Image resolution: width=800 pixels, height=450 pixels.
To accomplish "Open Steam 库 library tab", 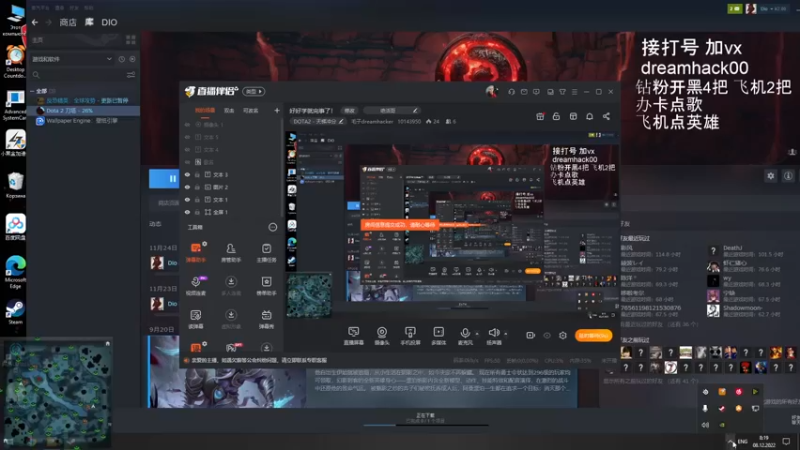I will click(x=89, y=22).
